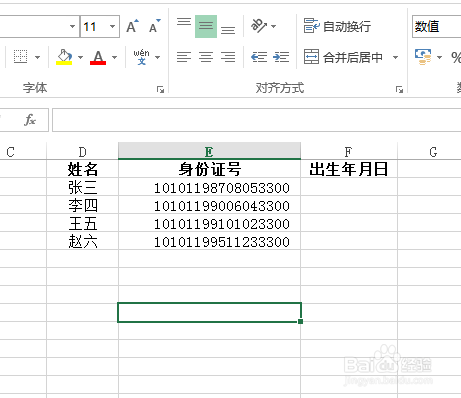Select the cell containing 张三
This screenshot has width=461, height=398.
82,187
